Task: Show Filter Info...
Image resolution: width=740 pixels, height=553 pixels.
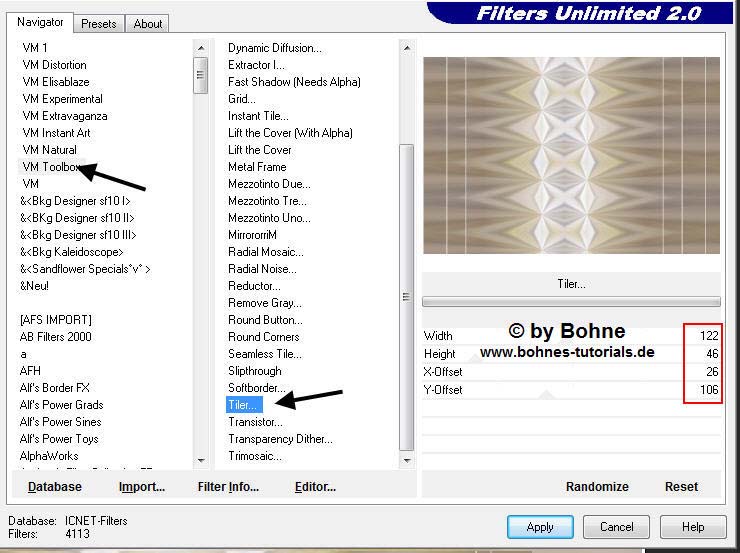Action: [x=228, y=487]
